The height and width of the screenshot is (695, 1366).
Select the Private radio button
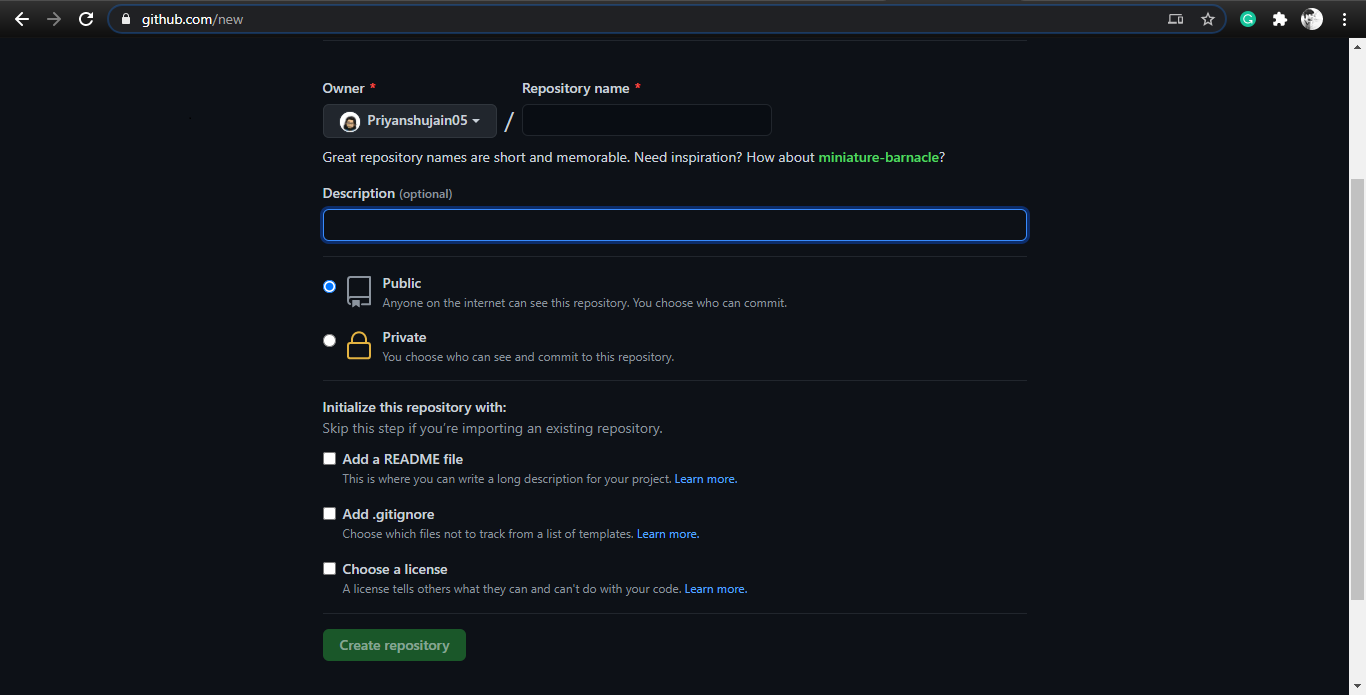tap(330, 340)
